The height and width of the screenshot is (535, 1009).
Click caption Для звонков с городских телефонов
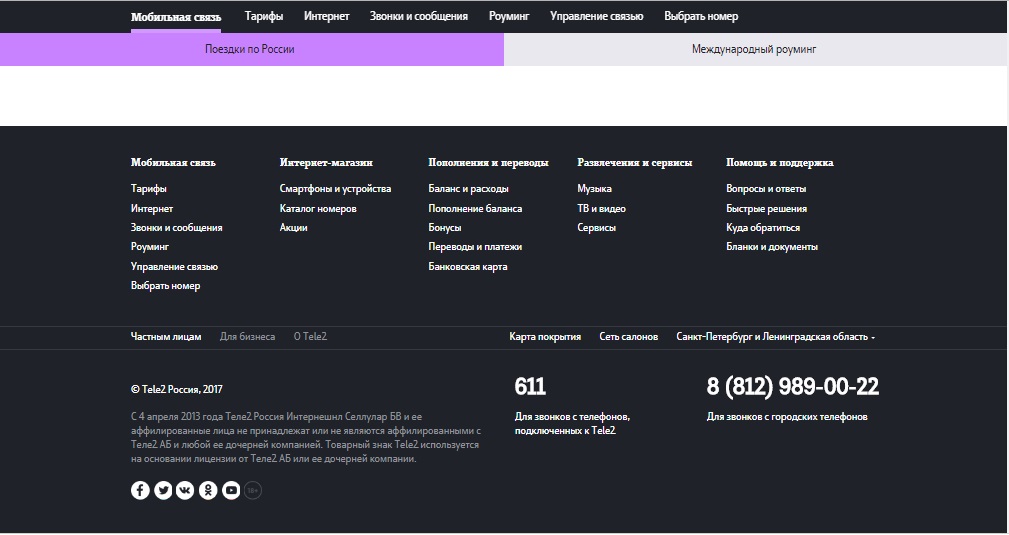coord(787,417)
